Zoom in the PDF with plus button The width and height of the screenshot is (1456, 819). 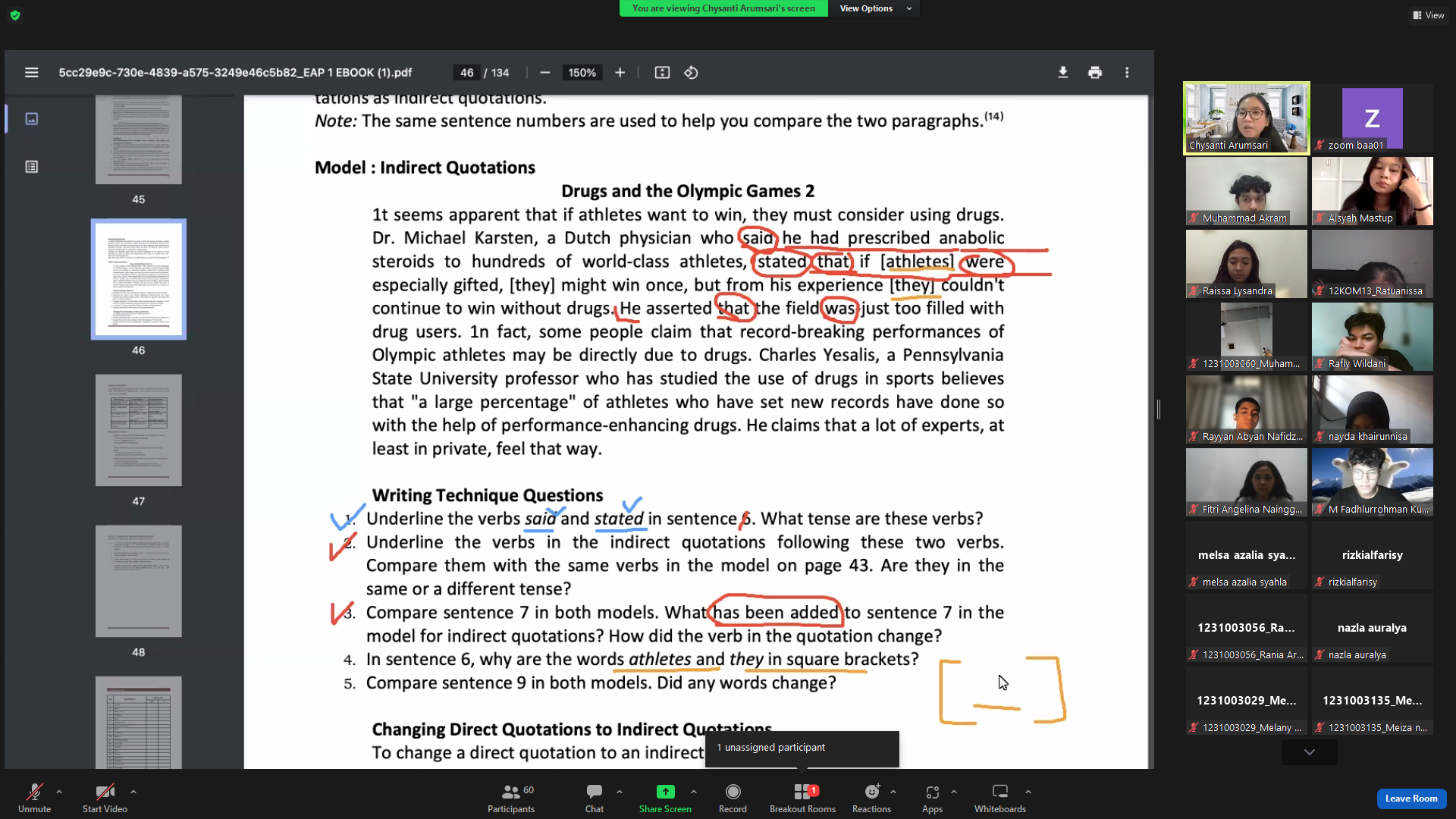click(620, 73)
